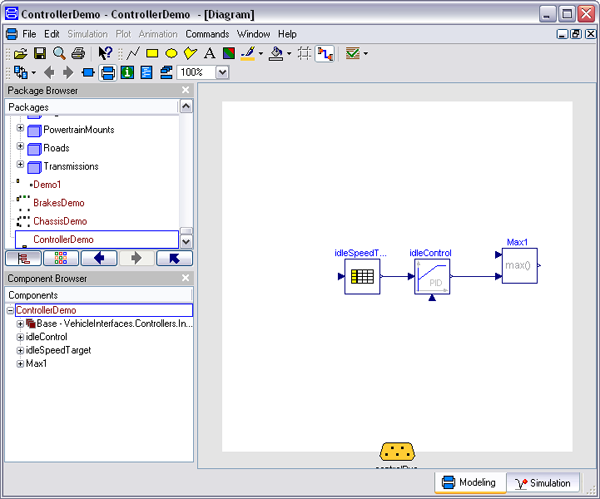The width and height of the screenshot is (600, 499).
Task: Switch to the Simulation tab
Action: 542,483
